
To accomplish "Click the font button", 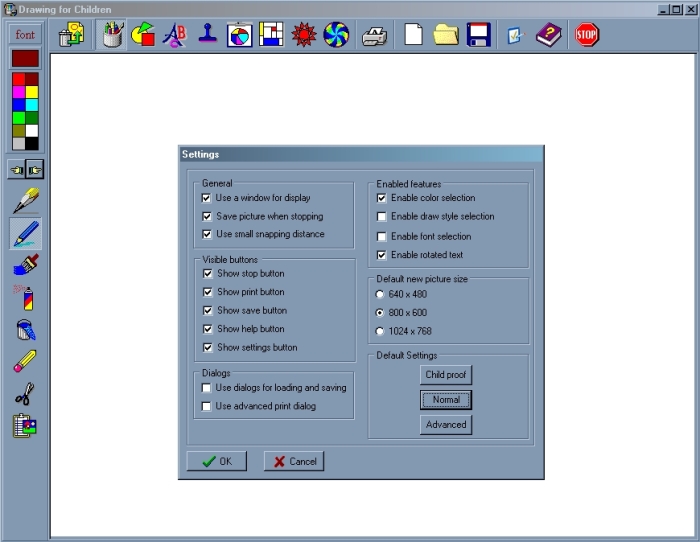I will pos(25,35).
